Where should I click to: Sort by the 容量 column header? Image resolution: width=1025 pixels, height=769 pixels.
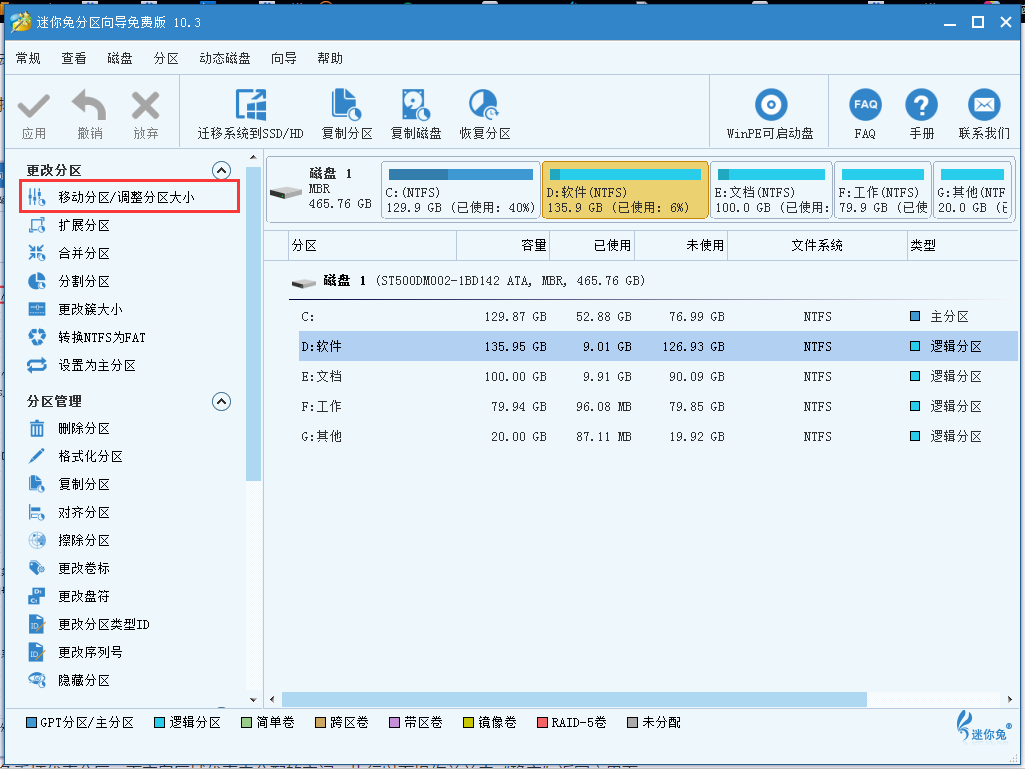503,246
